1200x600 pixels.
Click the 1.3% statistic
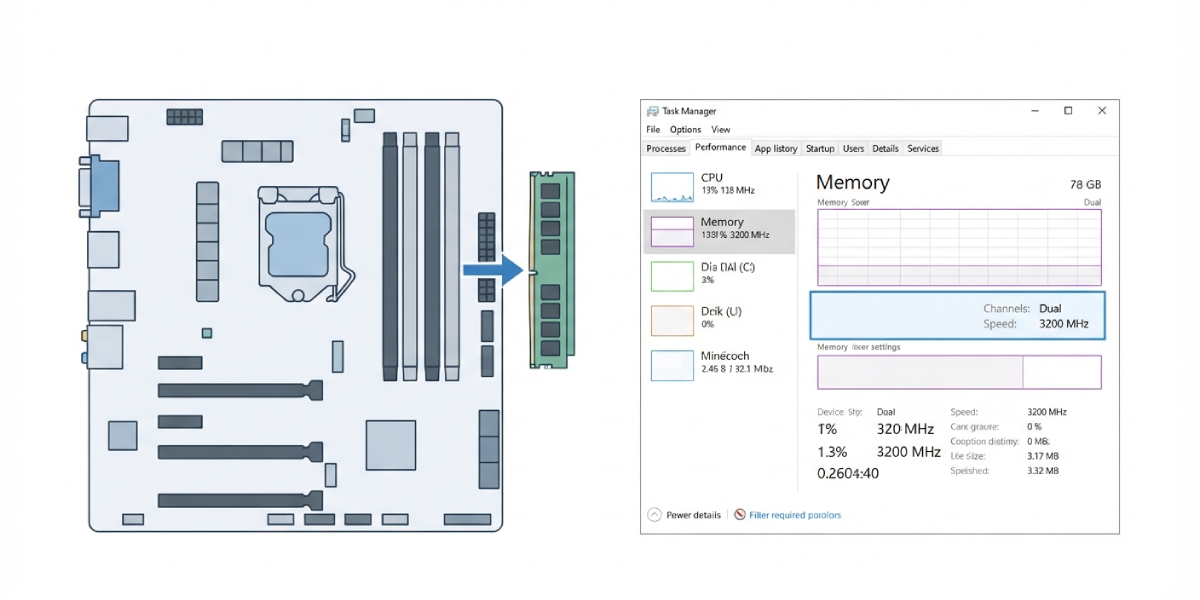(x=832, y=451)
